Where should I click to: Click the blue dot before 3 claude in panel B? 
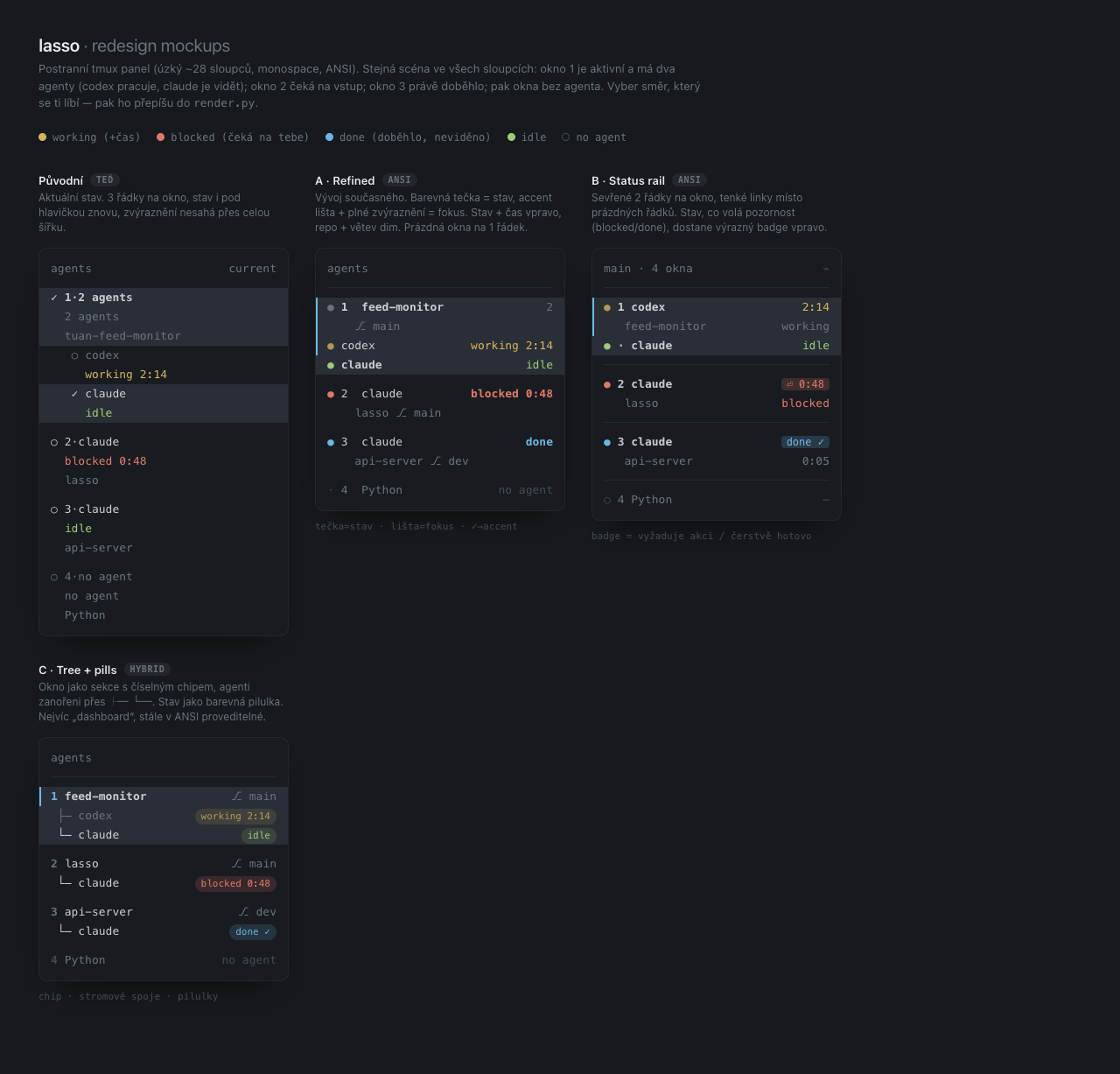tap(607, 442)
